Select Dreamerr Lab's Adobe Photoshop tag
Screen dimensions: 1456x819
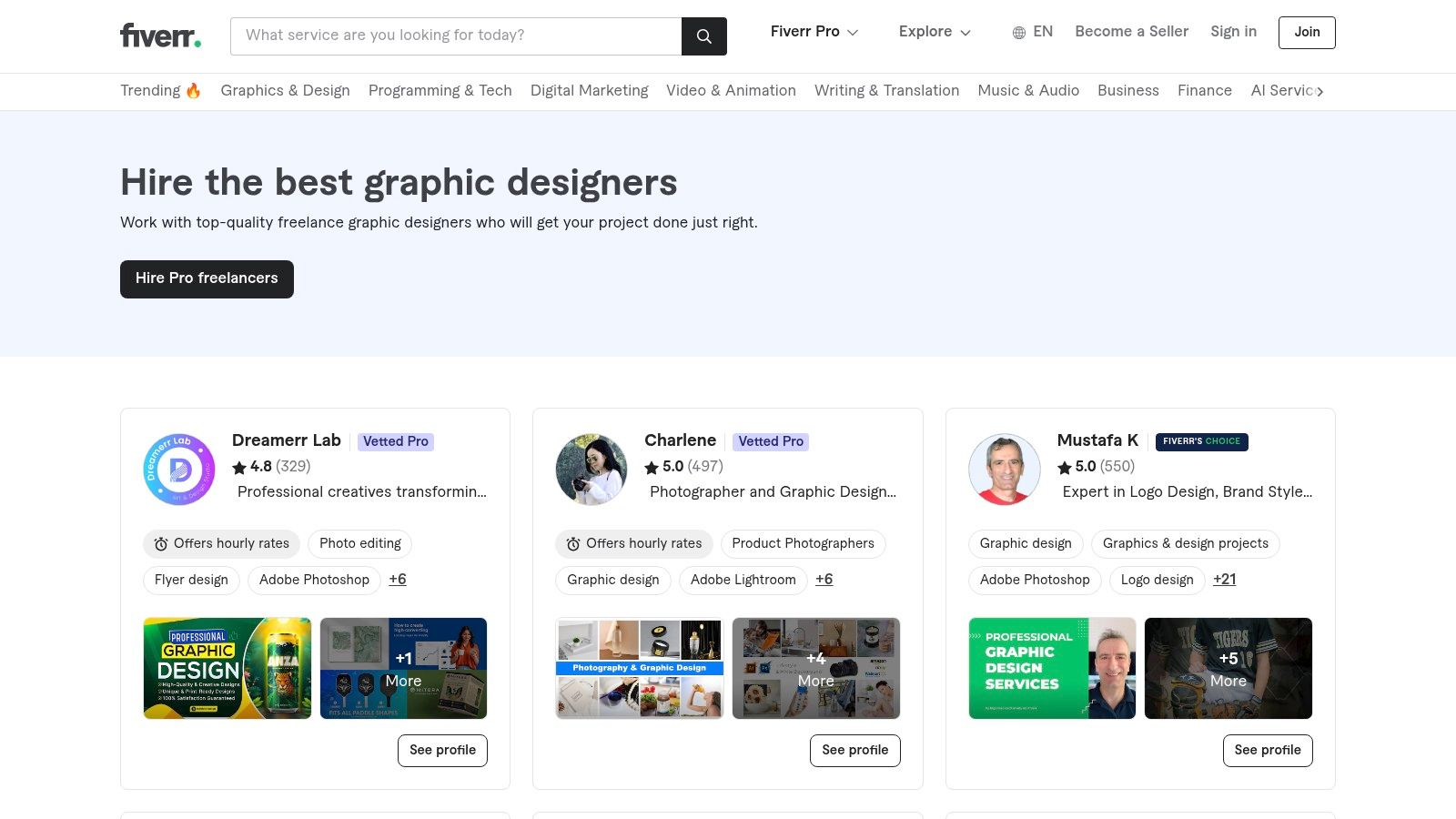(314, 581)
